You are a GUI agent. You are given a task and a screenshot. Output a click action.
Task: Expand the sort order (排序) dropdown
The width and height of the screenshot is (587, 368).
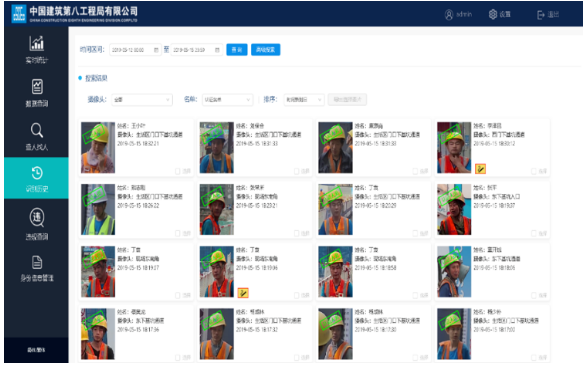click(x=304, y=100)
